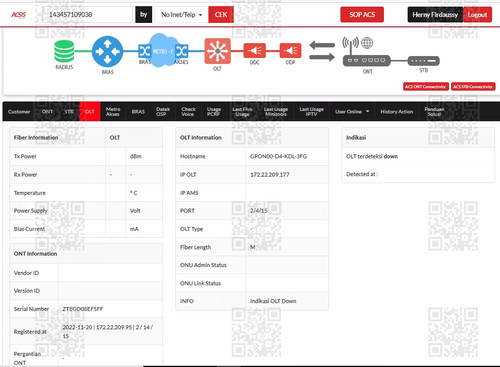Click the ONU Admin Status label
The width and height of the screenshot is (500, 367).
(203, 265)
